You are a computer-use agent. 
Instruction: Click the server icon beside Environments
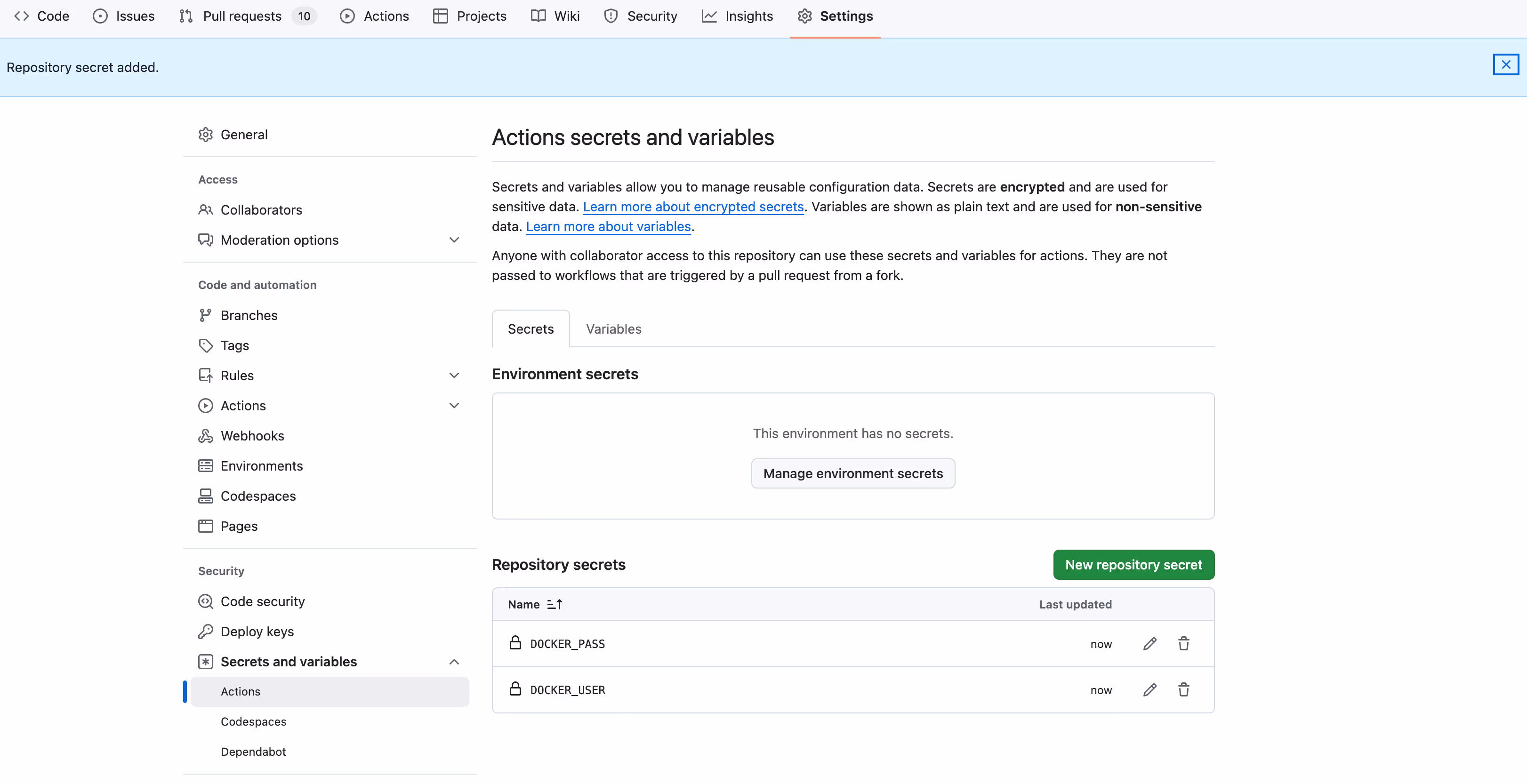tap(205, 466)
